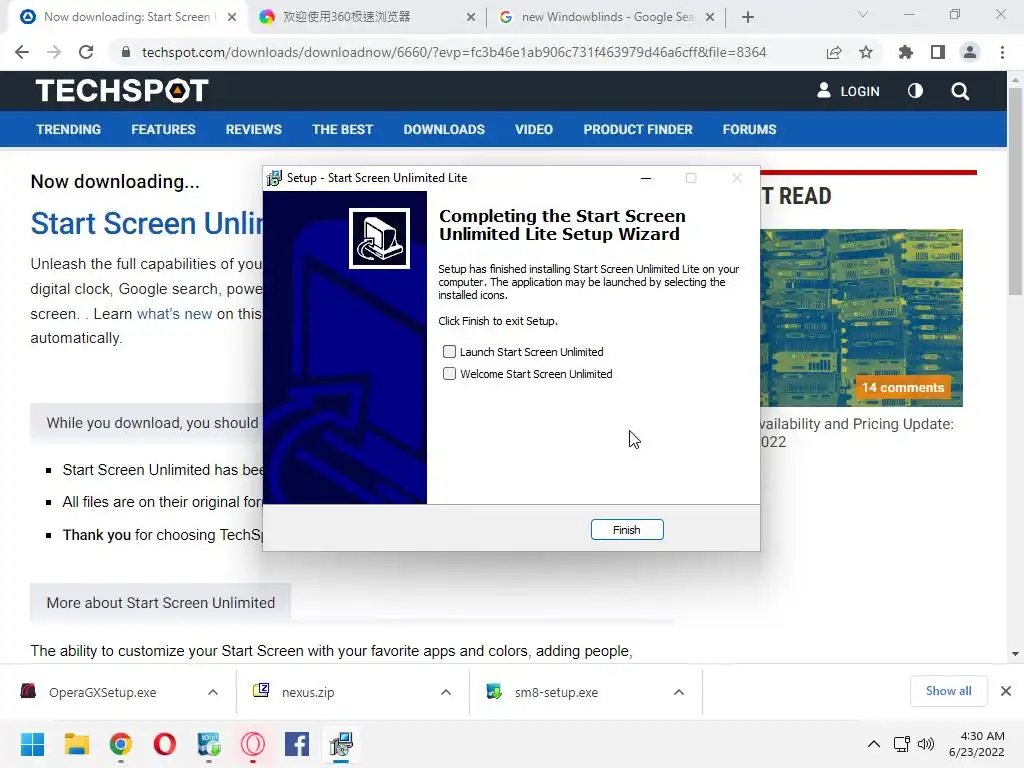This screenshot has height=768, width=1024.
Task: Open Chrome from the taskbar
Action: coord(121,744)
